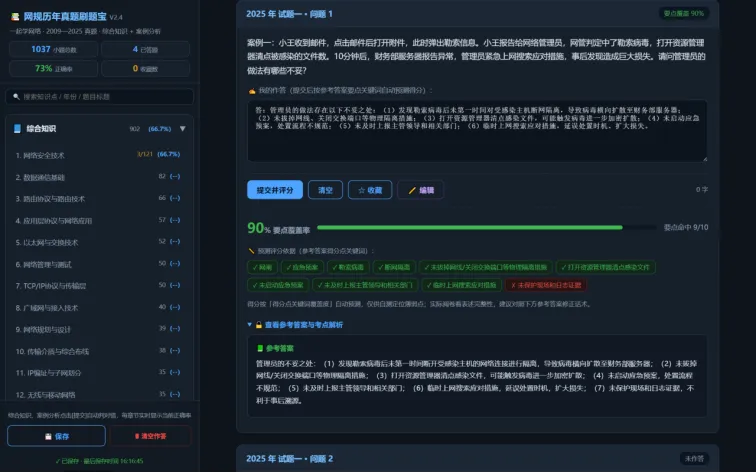Open chapter 4. 应用层协议与网络应用
Screen dimensions: 756x473
(98, 220)
